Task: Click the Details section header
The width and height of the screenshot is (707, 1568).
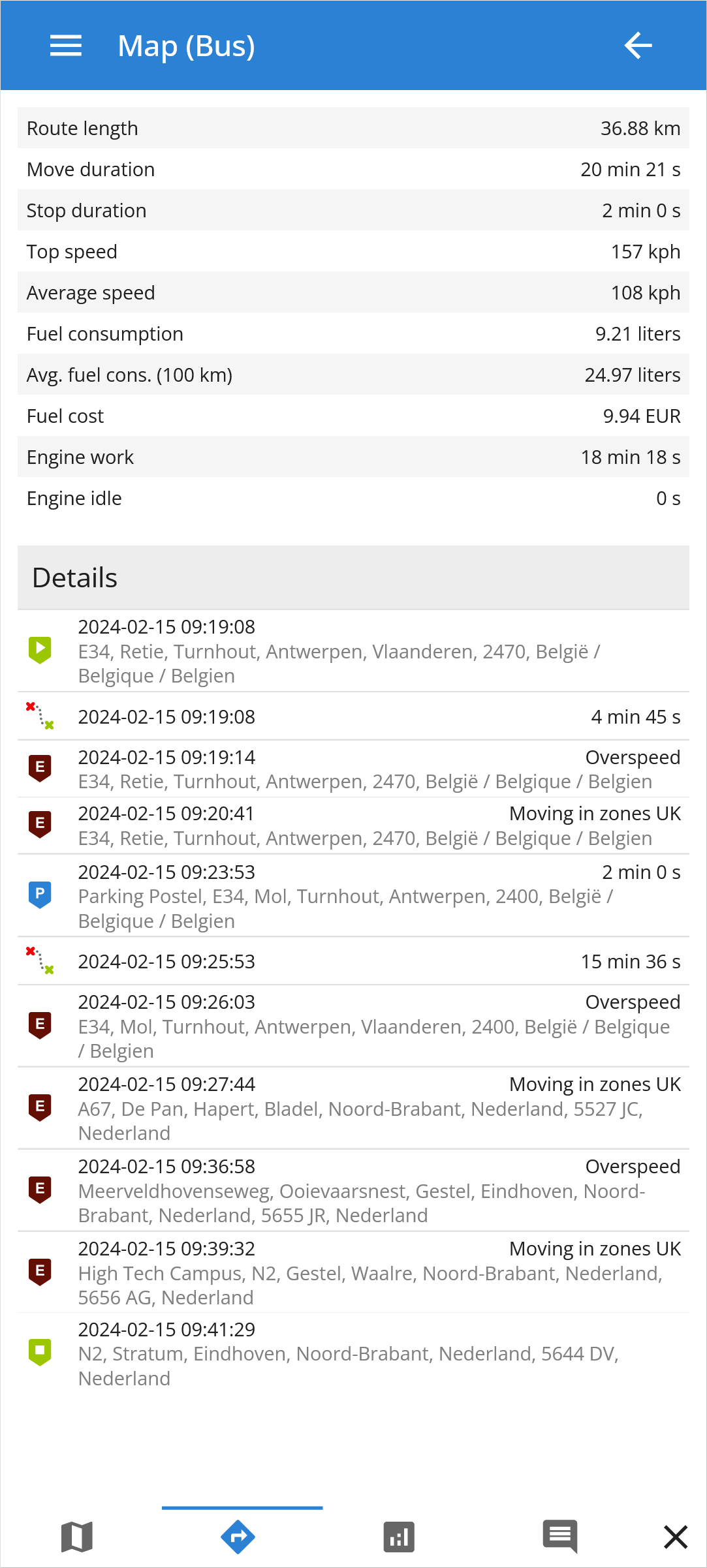Action: (x=353, y=577)
